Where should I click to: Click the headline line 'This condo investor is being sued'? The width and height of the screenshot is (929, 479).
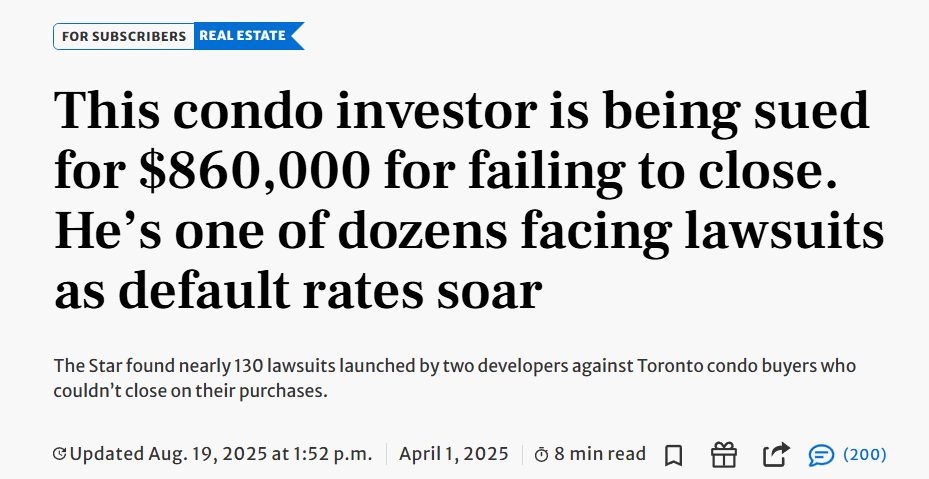pyautogui.click(x=462, y=110)
